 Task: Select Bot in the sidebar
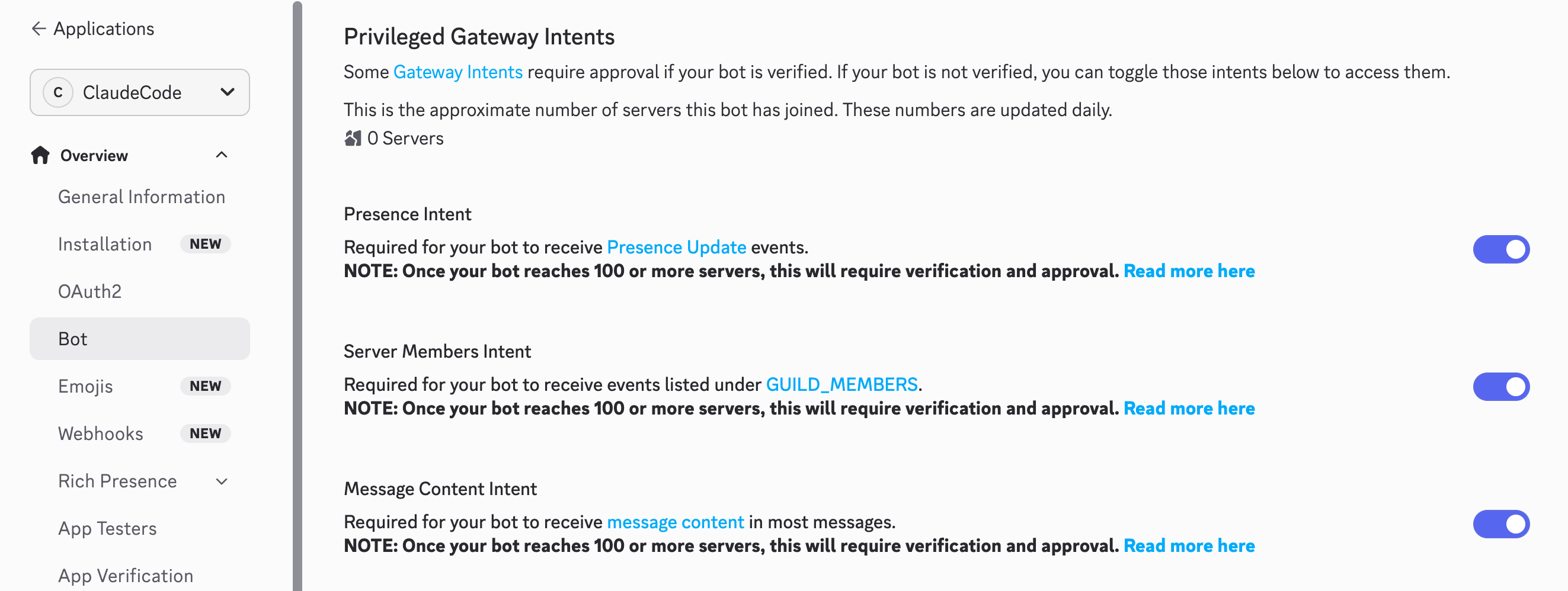click(72, 339)
